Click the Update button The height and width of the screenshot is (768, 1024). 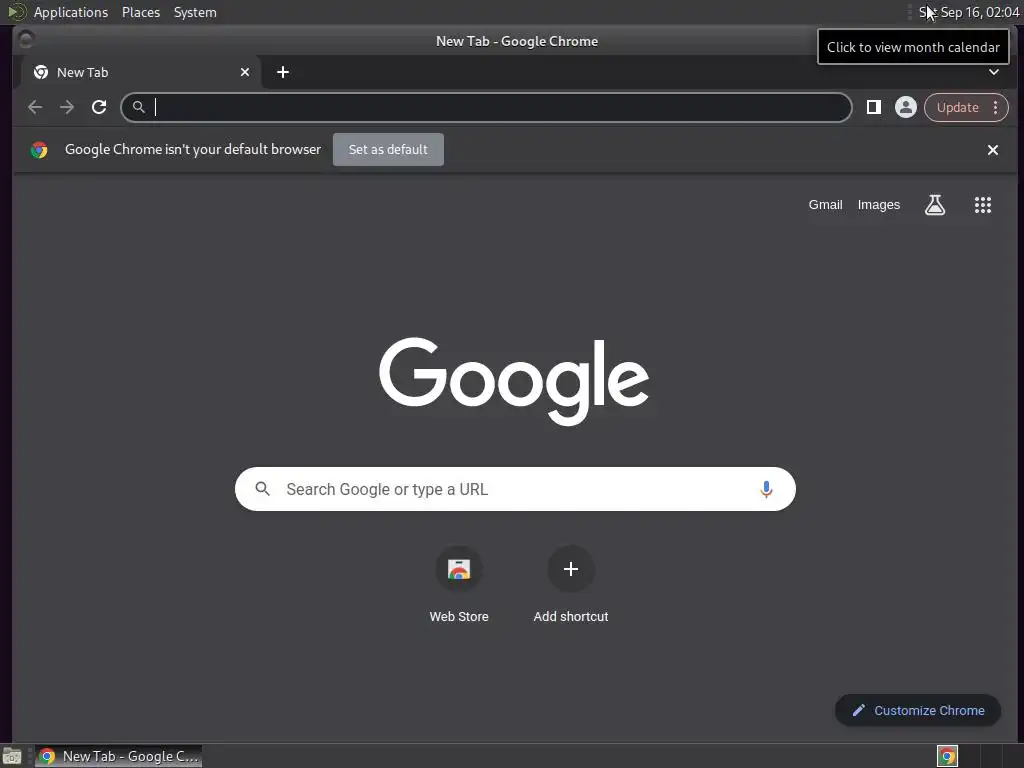(x=957, y=107)
